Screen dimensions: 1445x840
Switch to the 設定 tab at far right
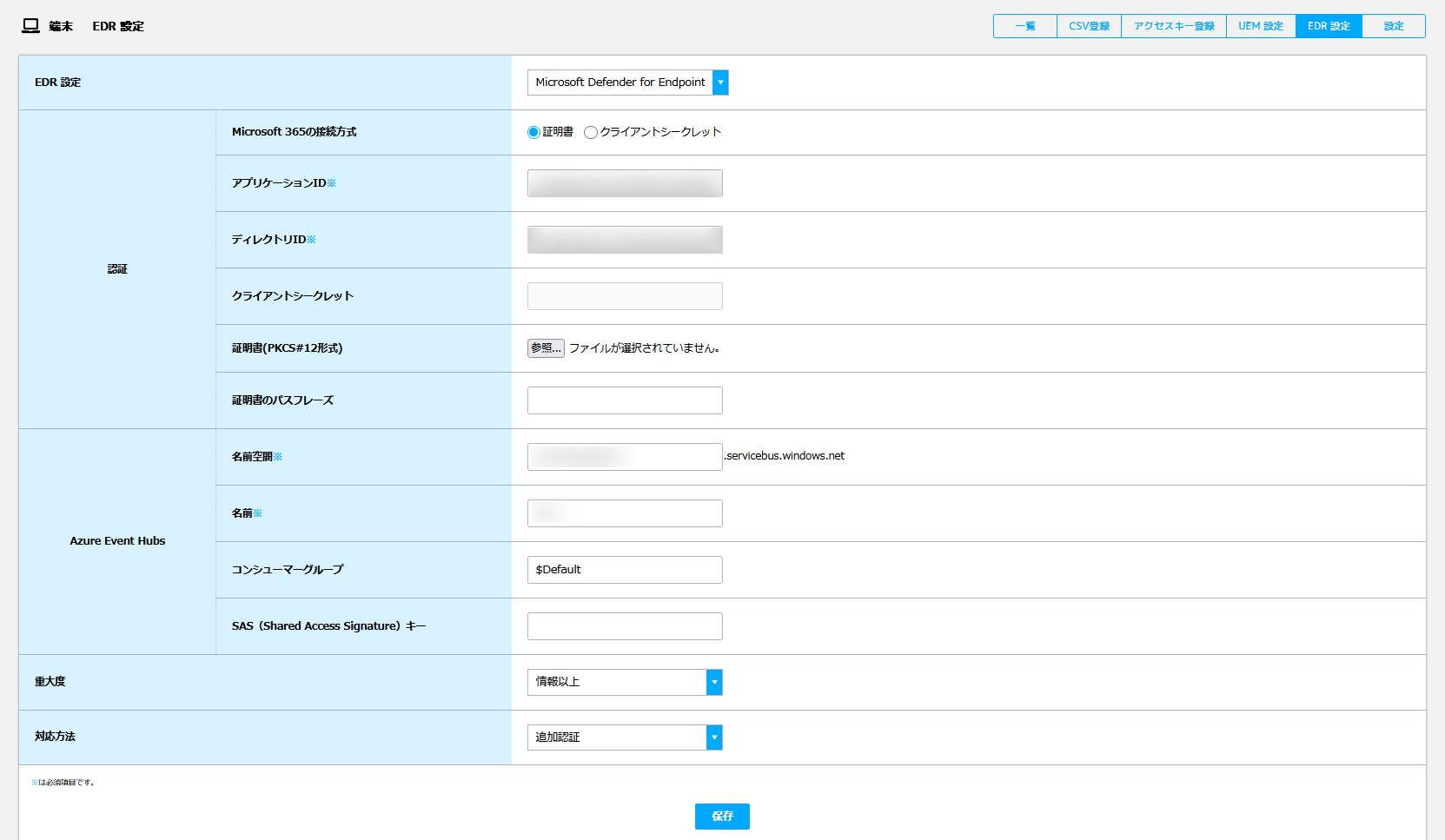click(1394, 26)
